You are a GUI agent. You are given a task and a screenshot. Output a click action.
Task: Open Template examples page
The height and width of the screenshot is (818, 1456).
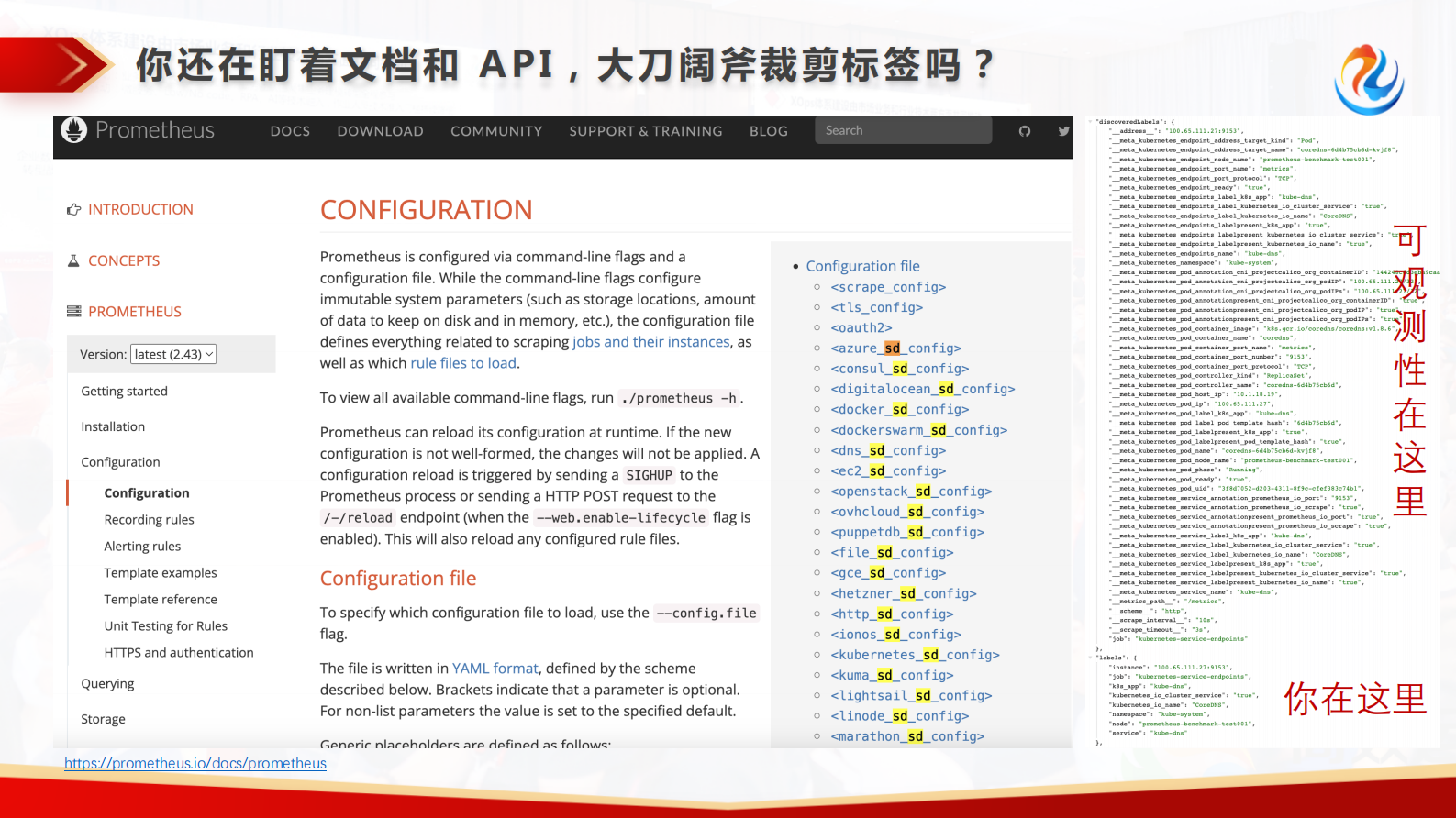(x=161, y=572)
